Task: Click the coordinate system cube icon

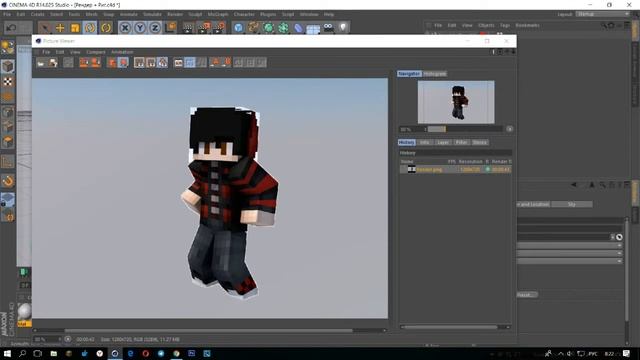Action: click(171, 27)
